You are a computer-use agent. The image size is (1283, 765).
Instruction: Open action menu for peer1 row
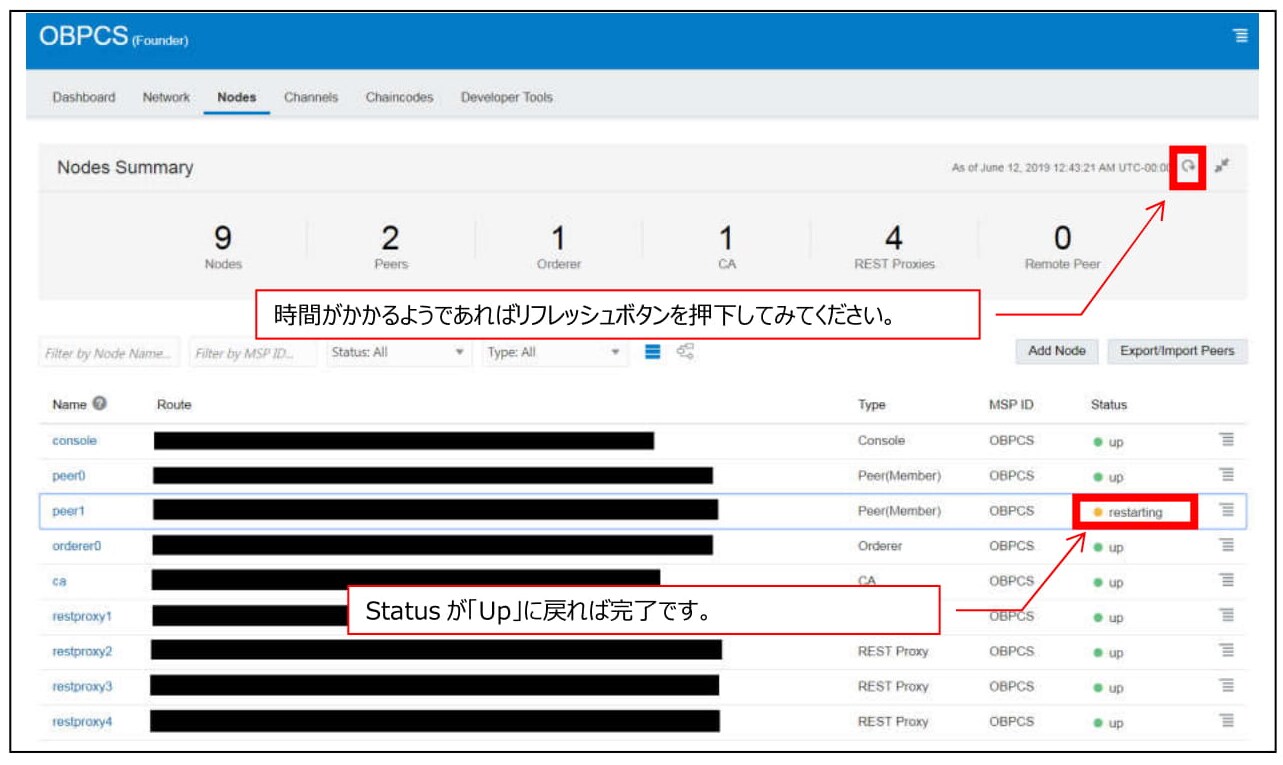pyautogui.click(x=1227, y=510)
